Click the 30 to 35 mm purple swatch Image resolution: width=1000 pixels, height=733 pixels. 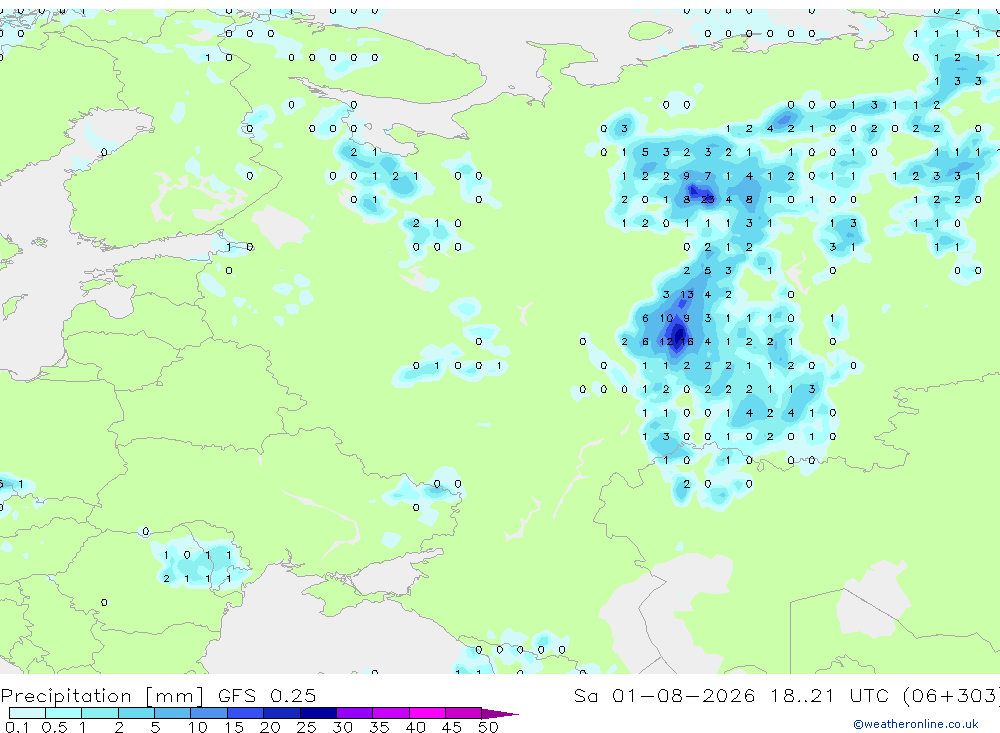pos(354,713)
